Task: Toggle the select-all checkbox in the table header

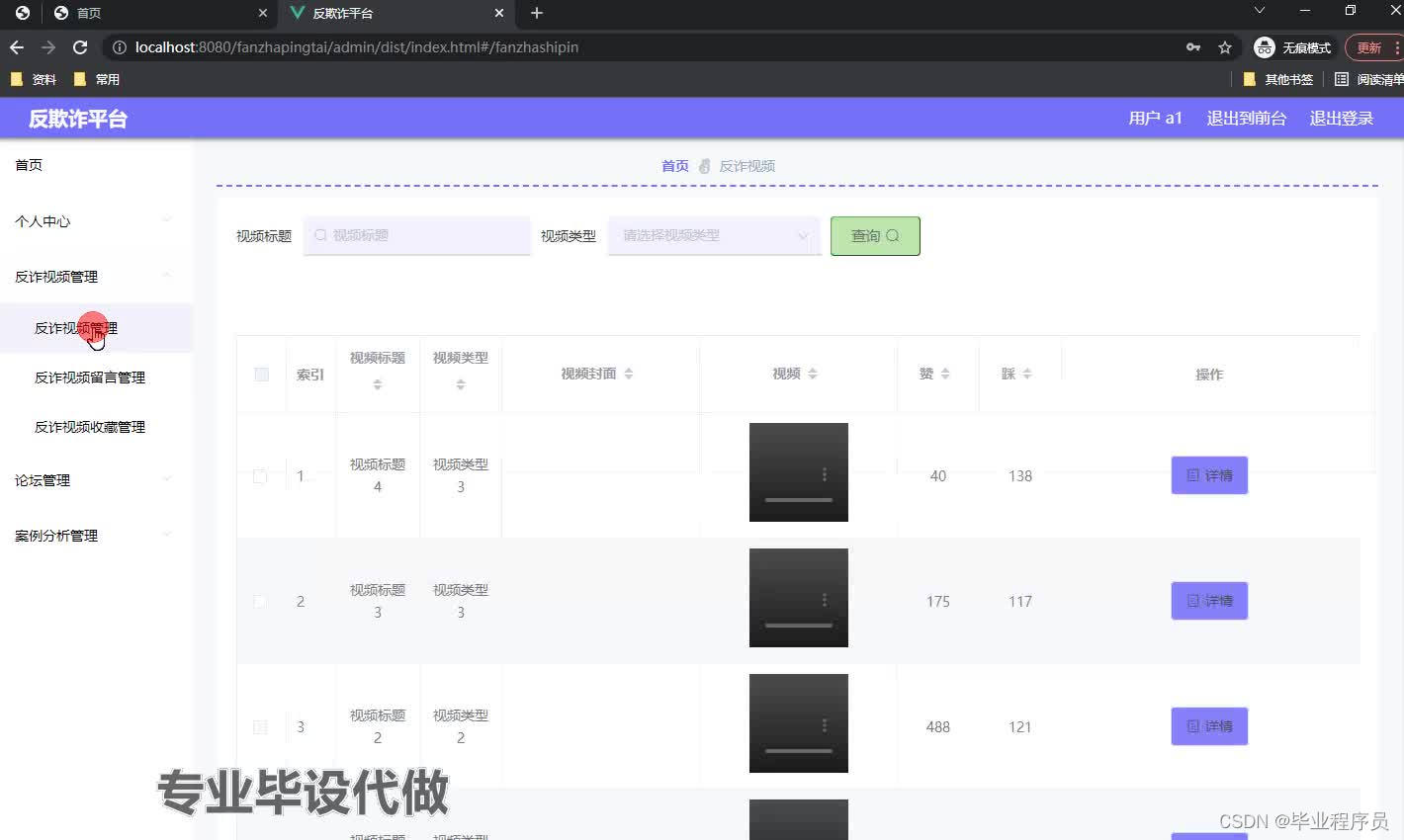Action: click(x=262, y=375)
